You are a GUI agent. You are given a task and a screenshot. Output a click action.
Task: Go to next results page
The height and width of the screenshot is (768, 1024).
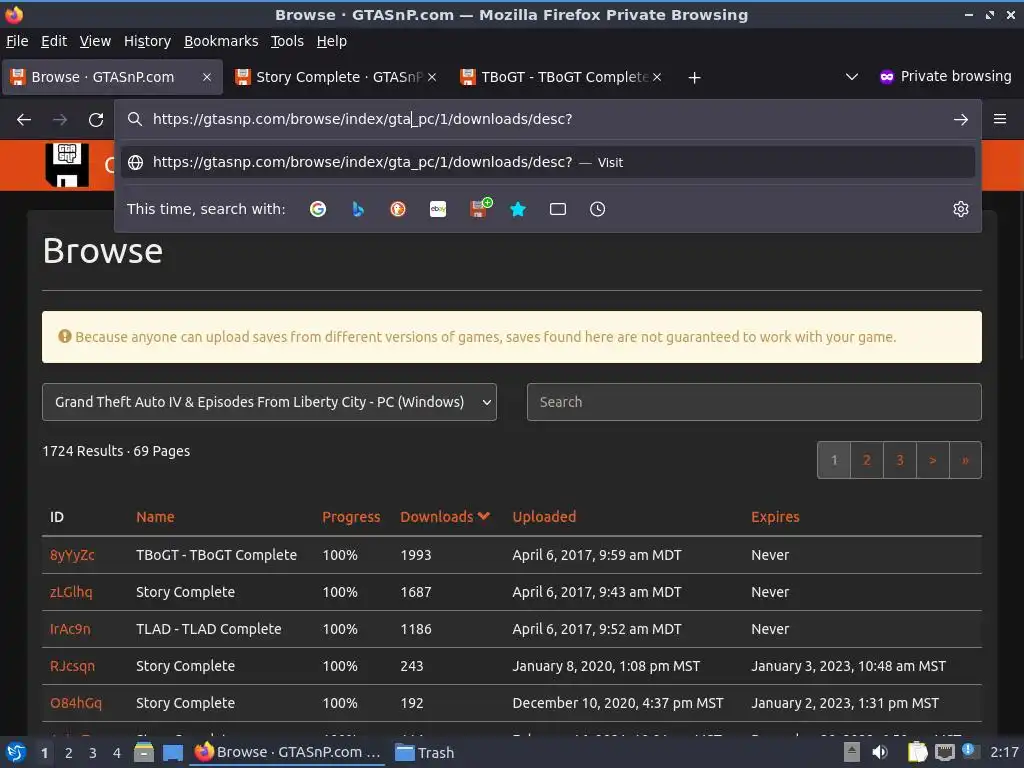pyautogui.click(x=933, y=460)
